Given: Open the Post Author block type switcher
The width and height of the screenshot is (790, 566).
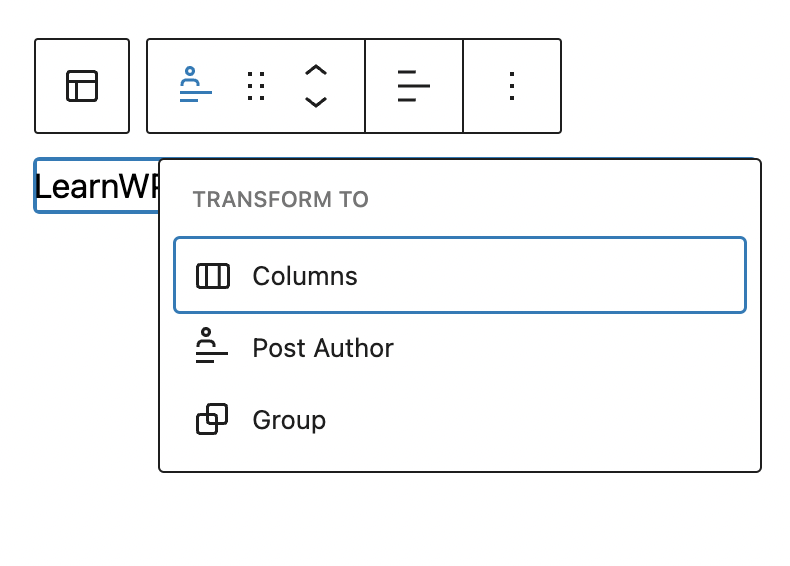Looking at the screenshot, I should [x=195, y=85].
